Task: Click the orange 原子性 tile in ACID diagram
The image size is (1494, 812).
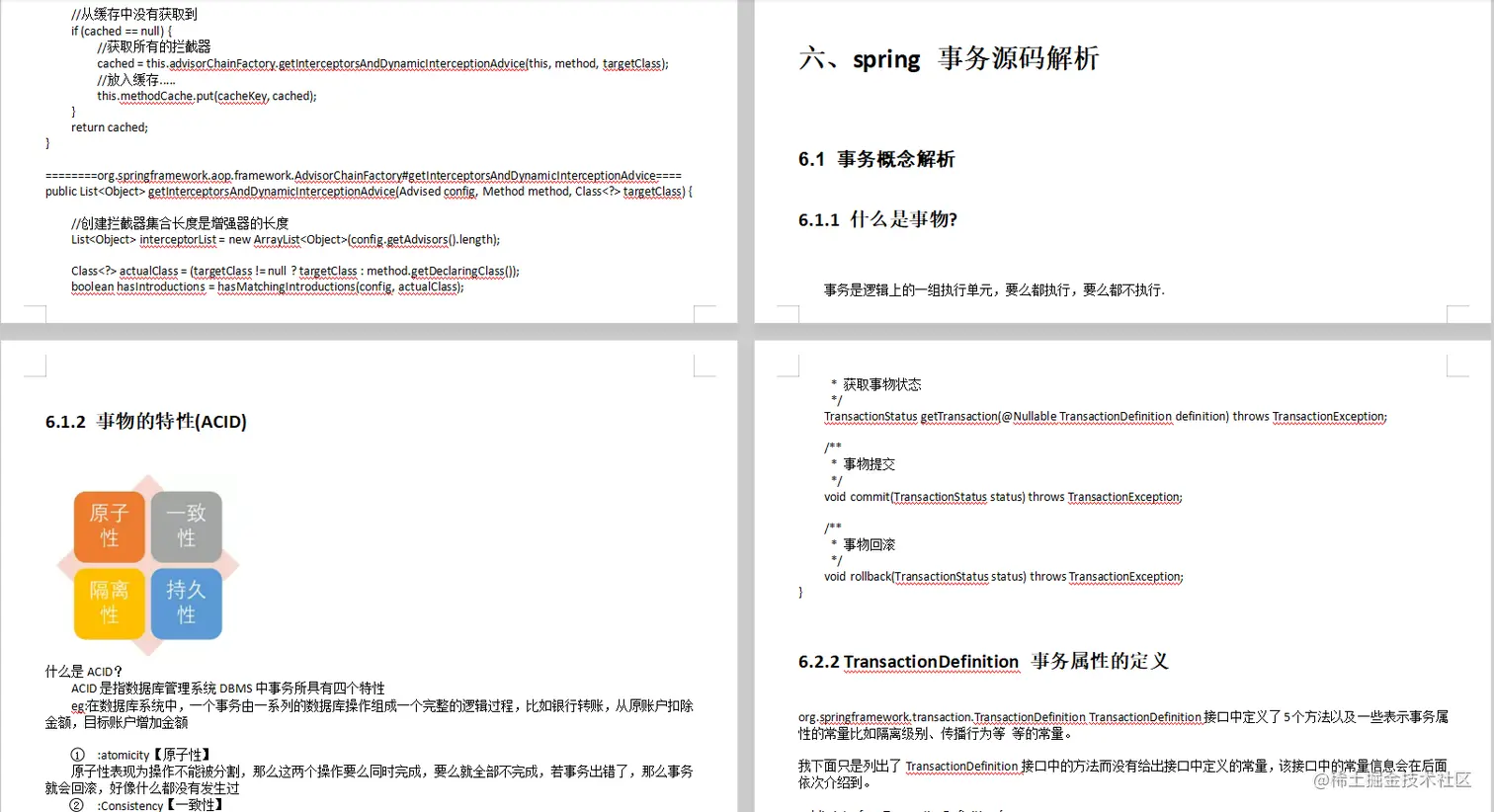Action: click(x=110, y=527)
